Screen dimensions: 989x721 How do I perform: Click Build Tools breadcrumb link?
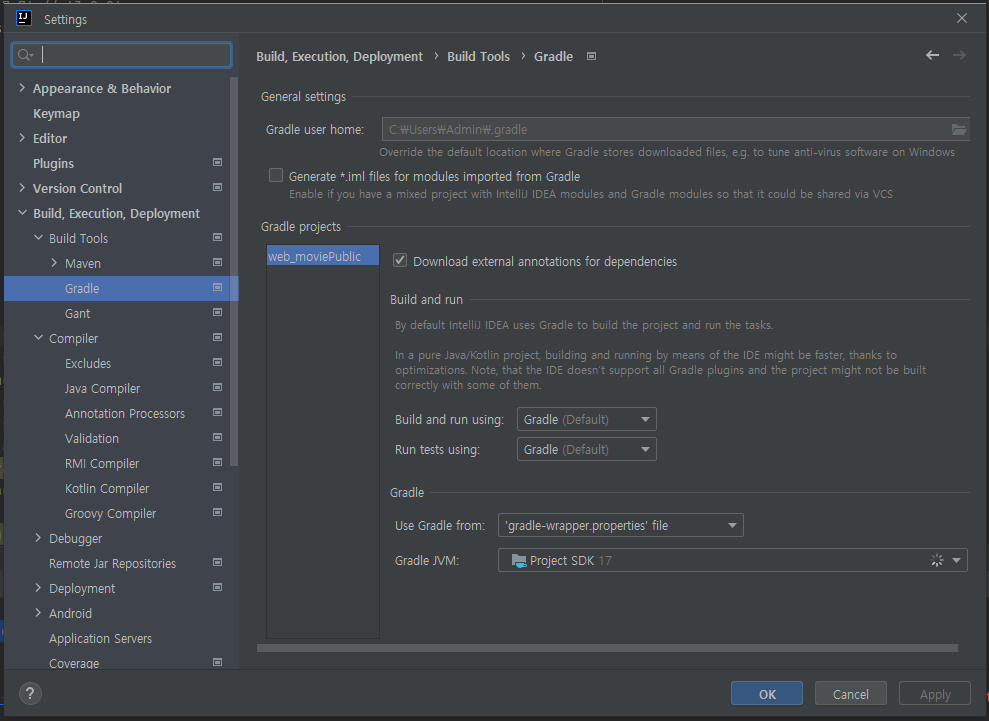click(x=478, y=56)
